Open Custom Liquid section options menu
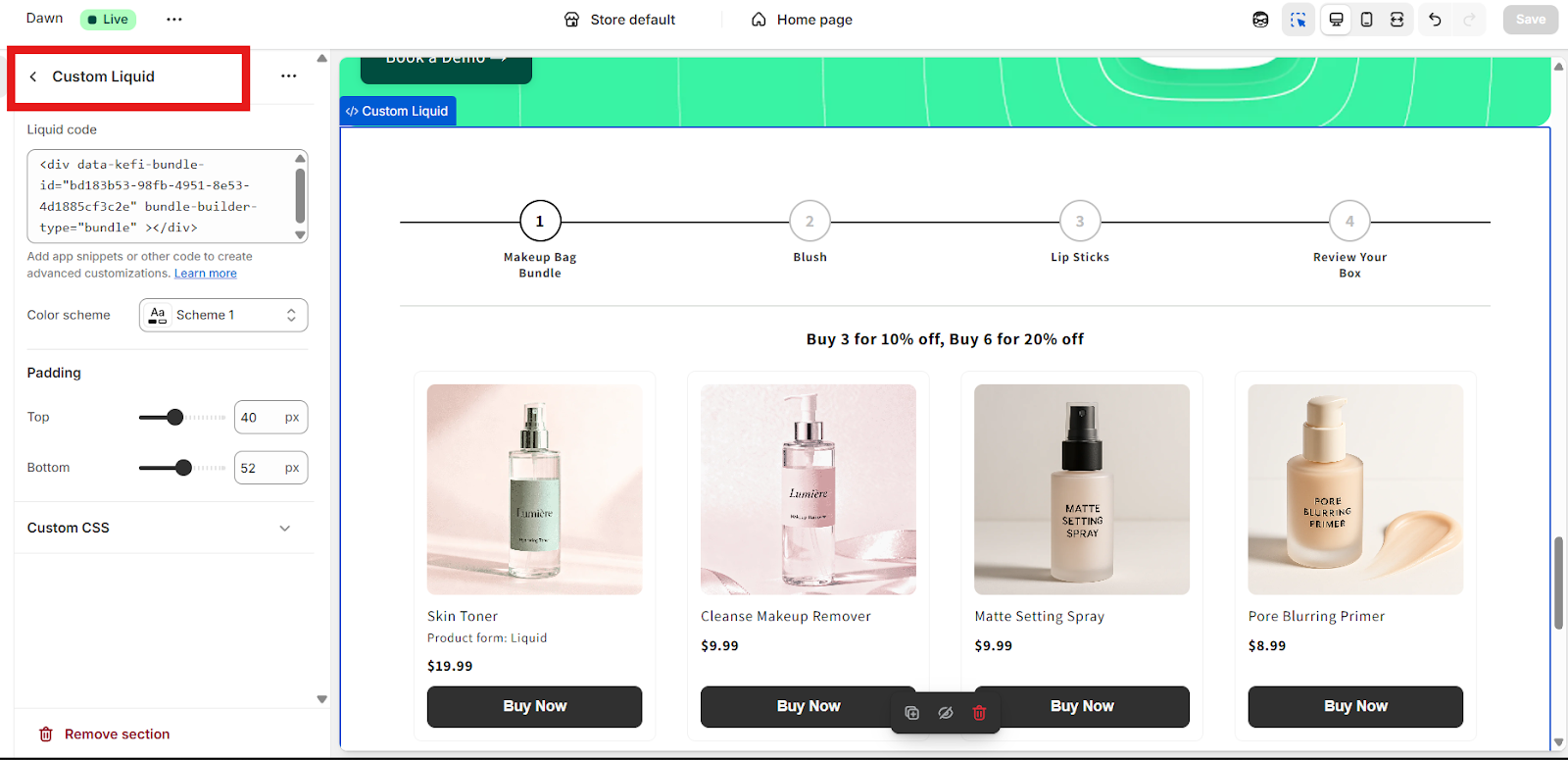 click(x=288, y=76)
